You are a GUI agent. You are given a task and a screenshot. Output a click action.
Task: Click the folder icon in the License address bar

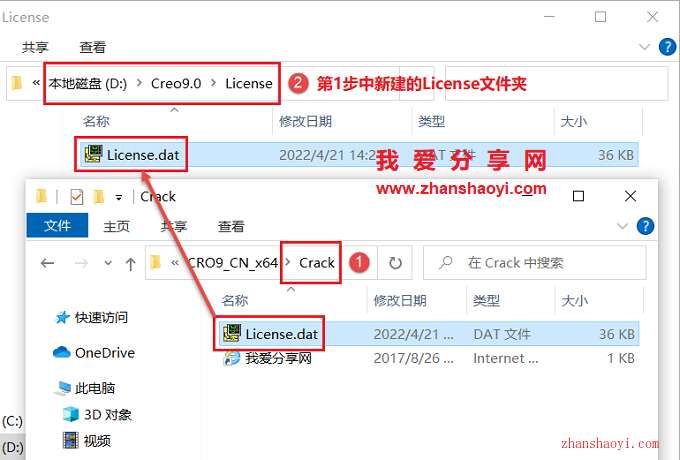pos(17,83)
